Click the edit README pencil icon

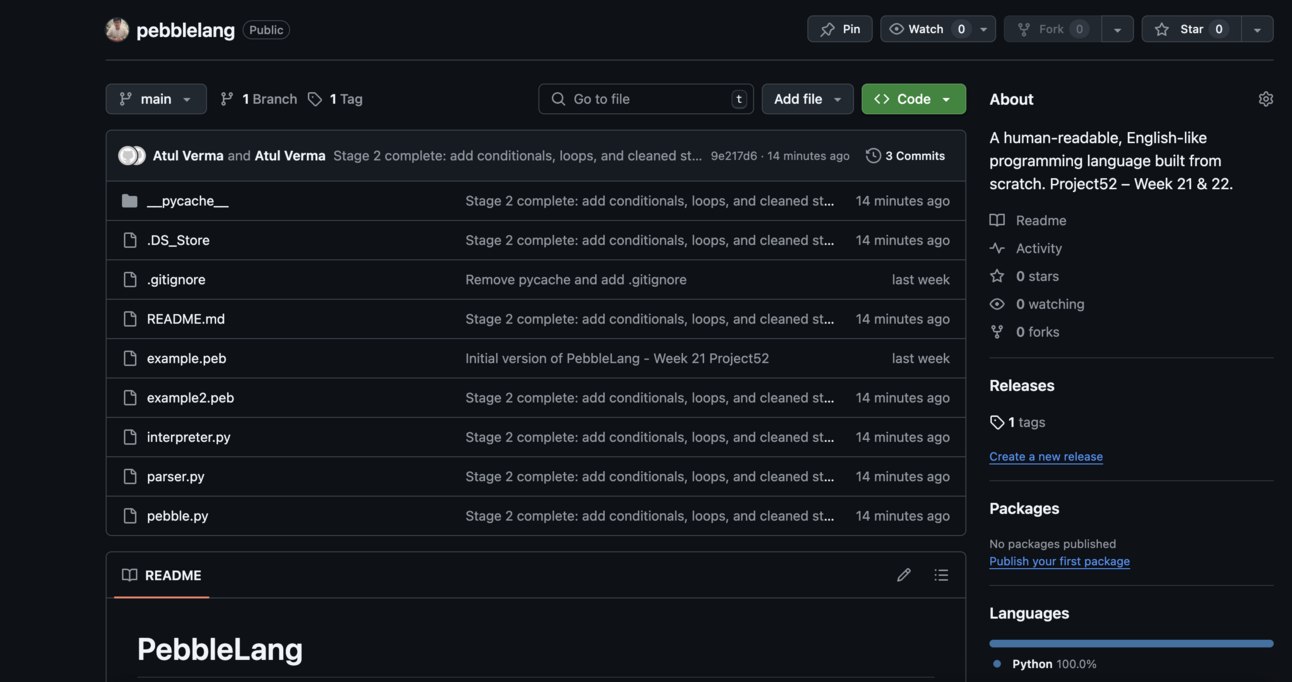(904, 575)
